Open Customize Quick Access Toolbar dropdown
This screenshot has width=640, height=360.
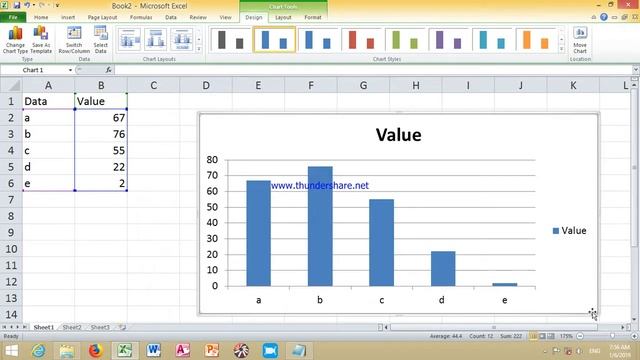pos(57,5)
